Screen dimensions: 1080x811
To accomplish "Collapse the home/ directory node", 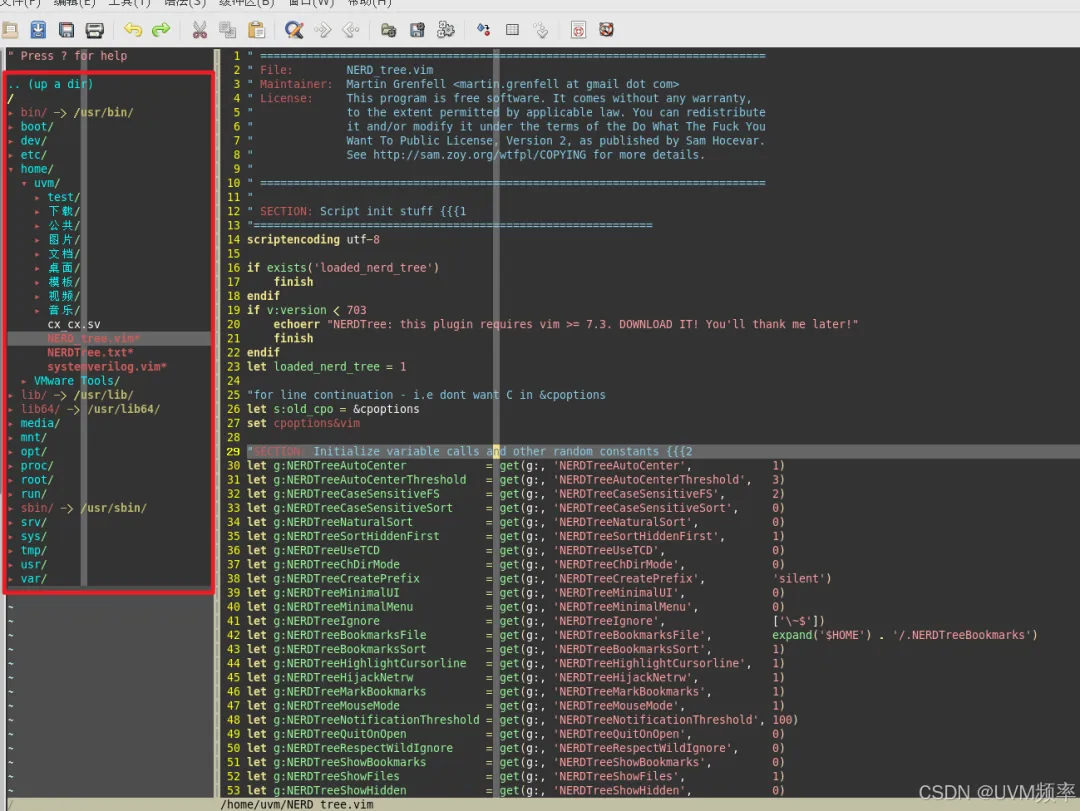I will (36, 169).
